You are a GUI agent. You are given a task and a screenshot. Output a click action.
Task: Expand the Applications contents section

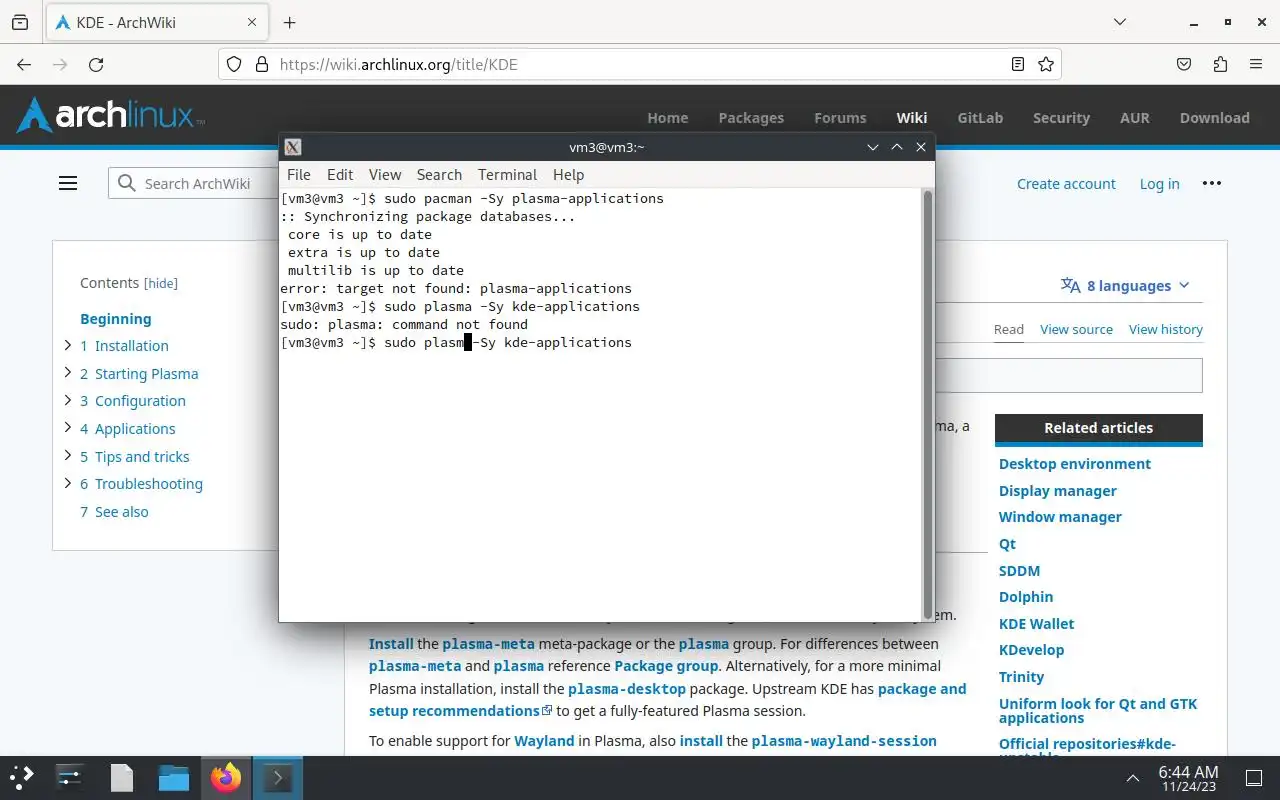tap(68, 428)
